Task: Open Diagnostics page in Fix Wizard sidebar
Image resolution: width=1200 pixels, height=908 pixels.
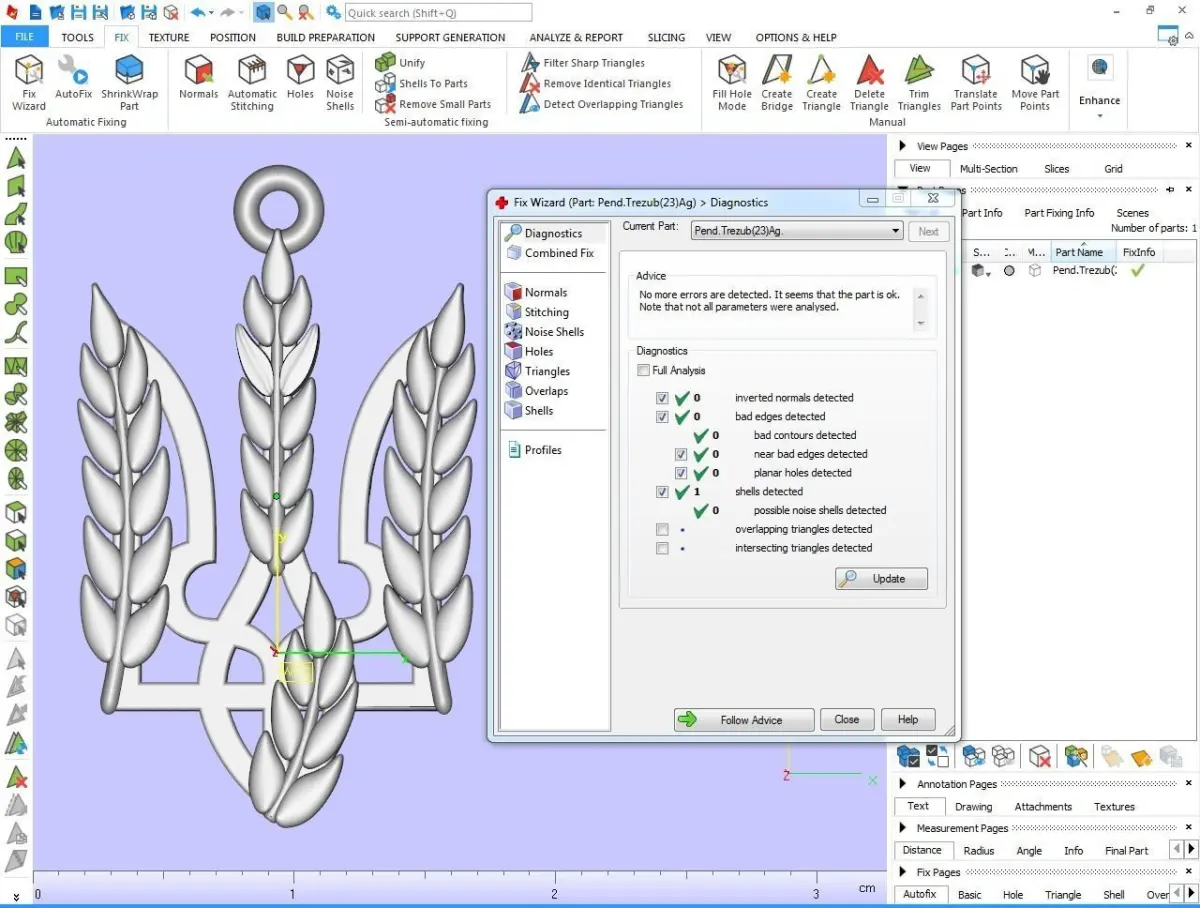Action: pos(553,233)
